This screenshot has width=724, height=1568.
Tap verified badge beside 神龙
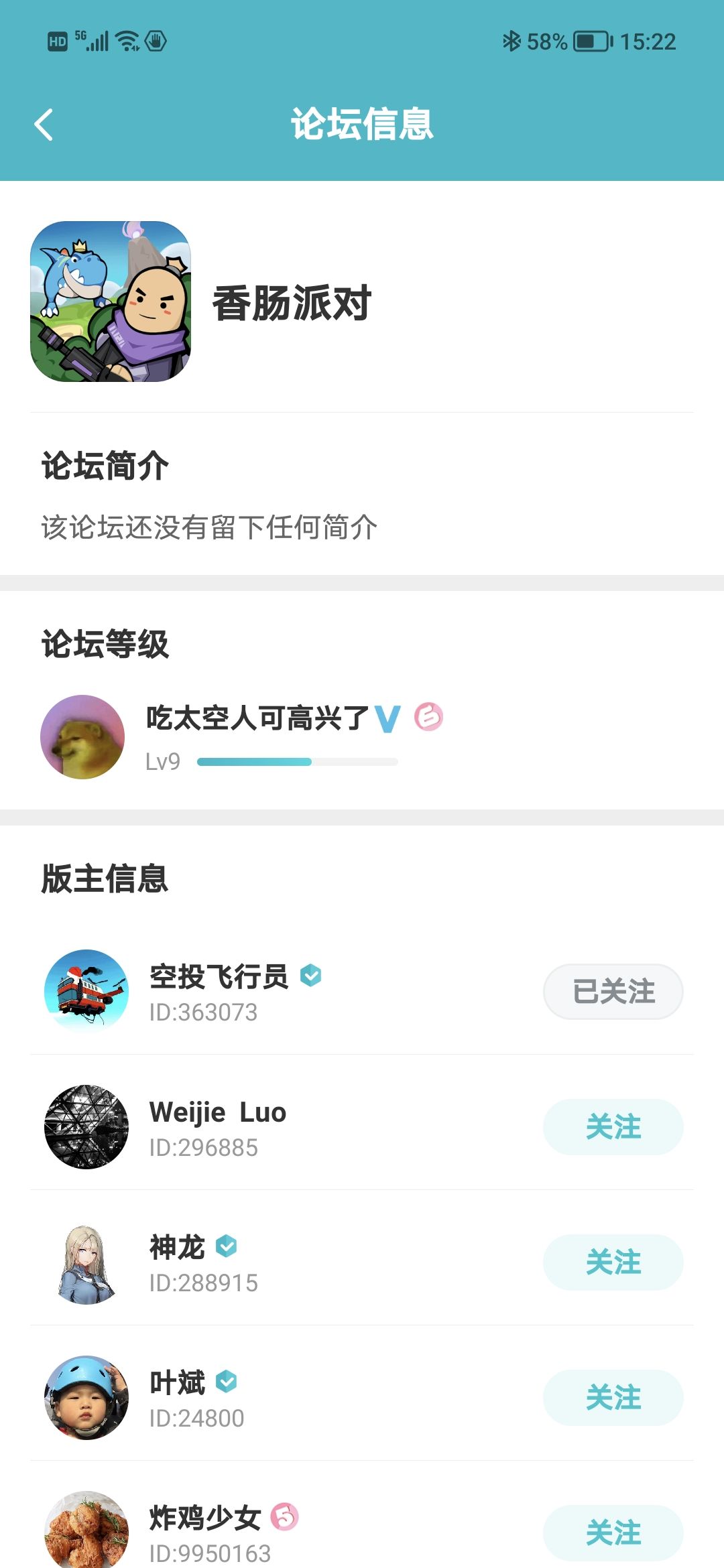tap(227, 1246)
